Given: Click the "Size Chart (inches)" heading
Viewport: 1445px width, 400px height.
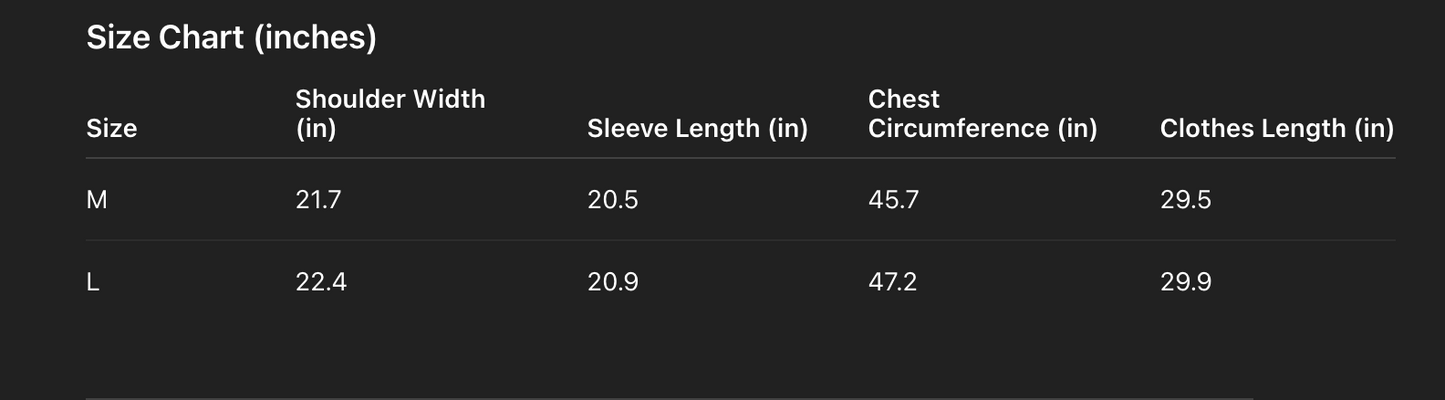Looking at the screenshot, I should click(x=231, y=38).
